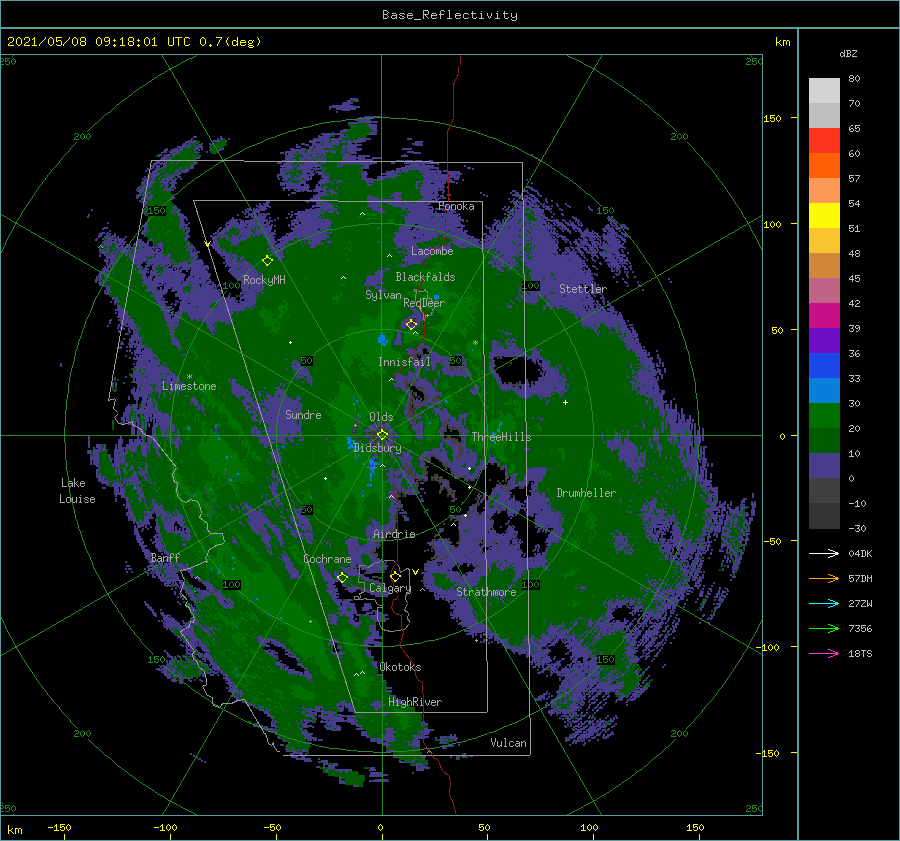
Task: Click the Cochrane label
Action: coord(327,559)
